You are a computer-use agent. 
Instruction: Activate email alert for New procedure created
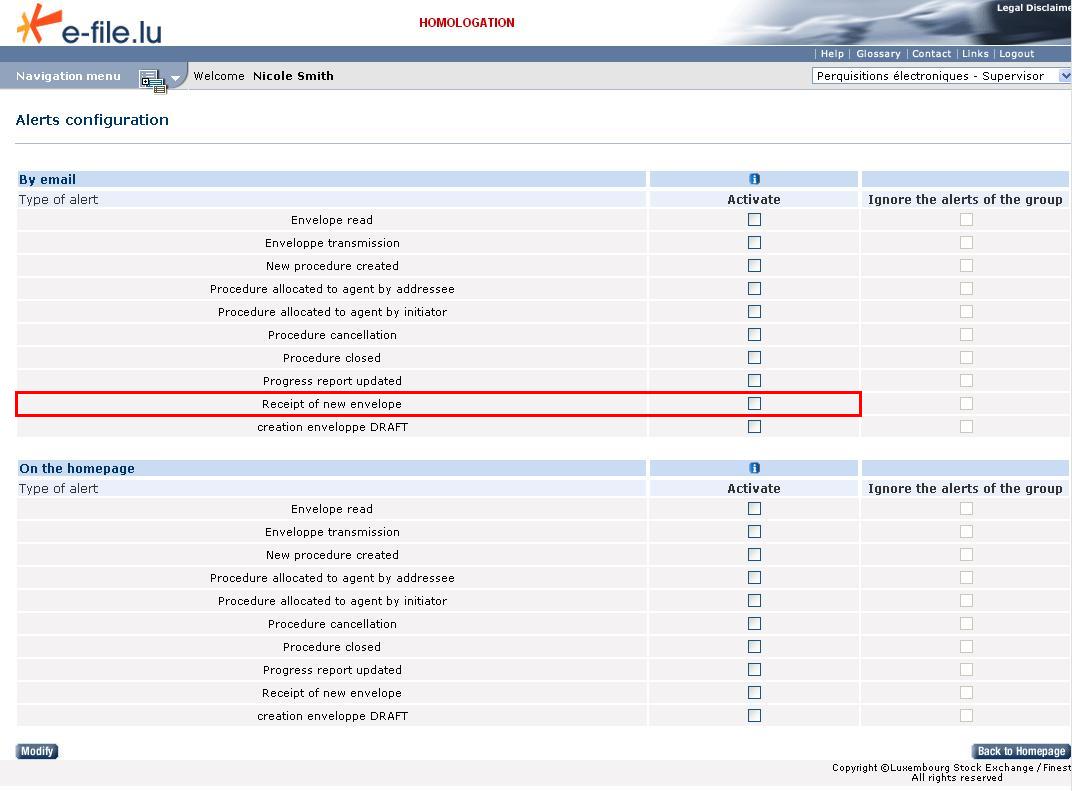[x=754, y=265]
